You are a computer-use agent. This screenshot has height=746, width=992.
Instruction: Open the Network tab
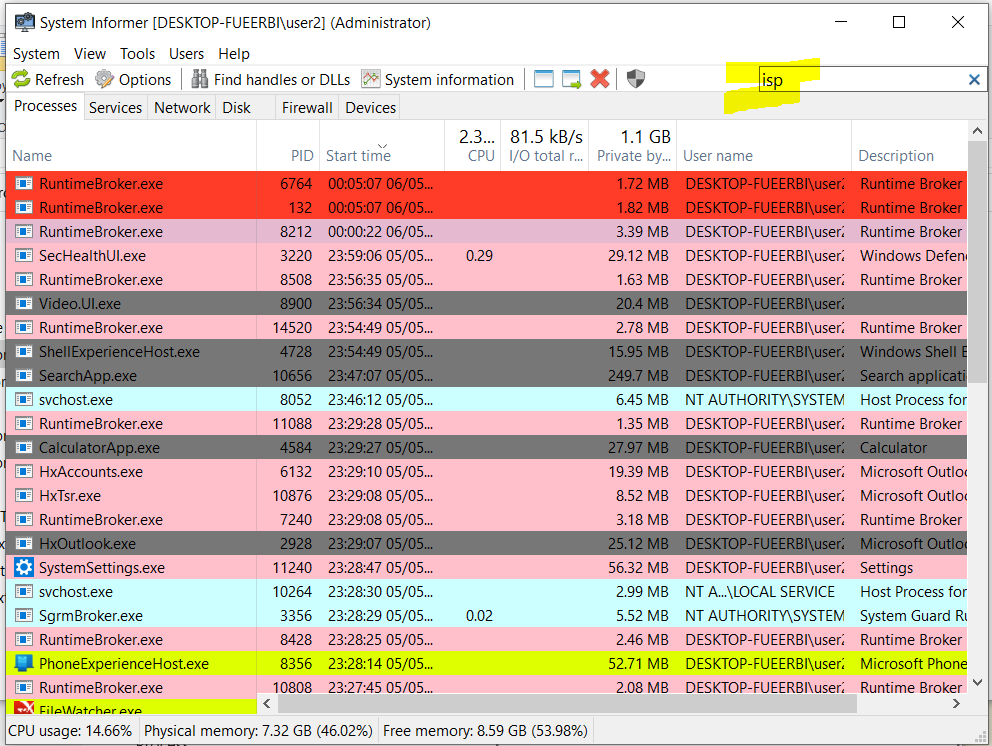pos(182,107)
